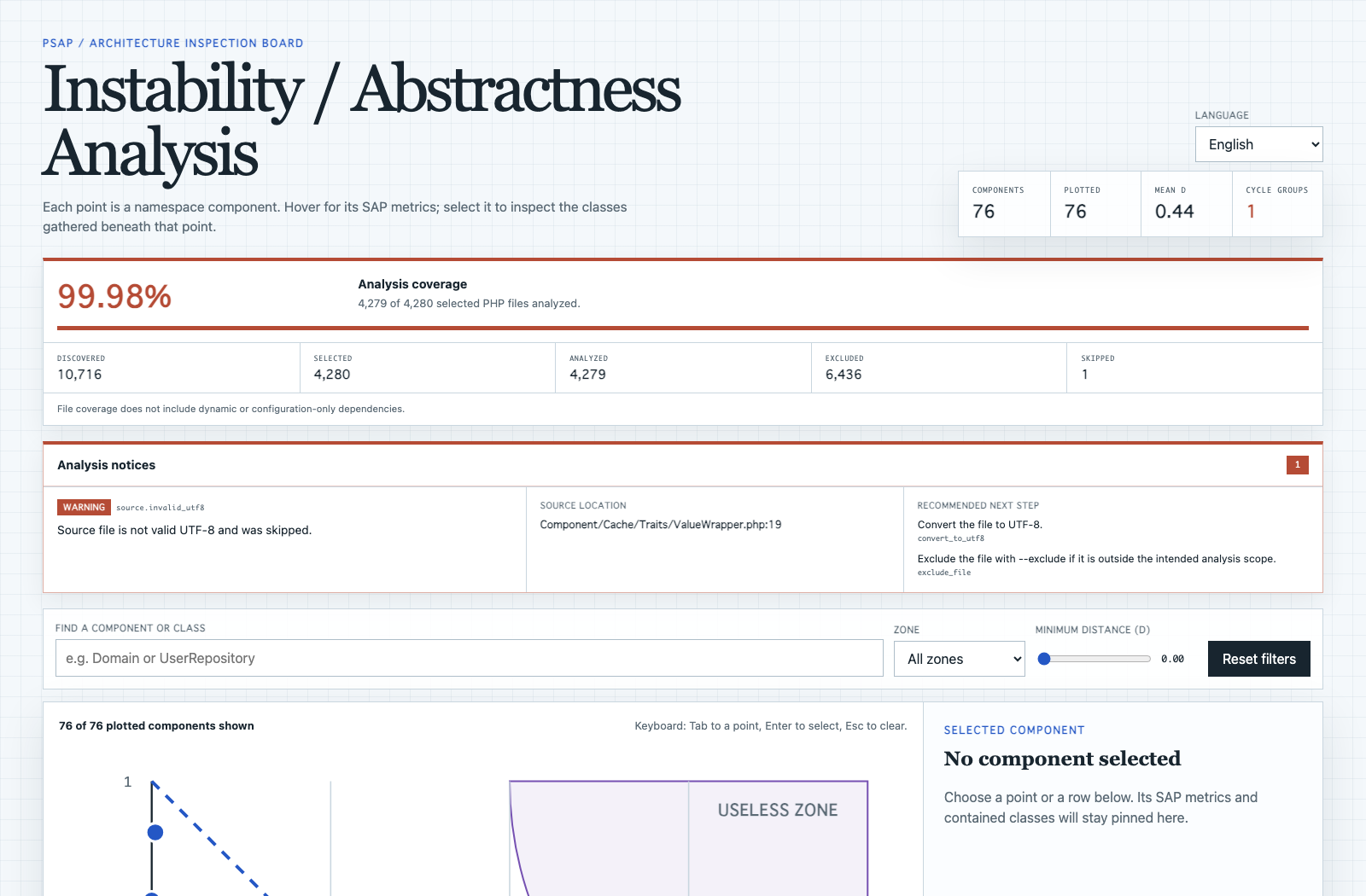Click the Analyzed value 4,279
The height and width of the screenshot is (896, 1366).
[588, 375]
